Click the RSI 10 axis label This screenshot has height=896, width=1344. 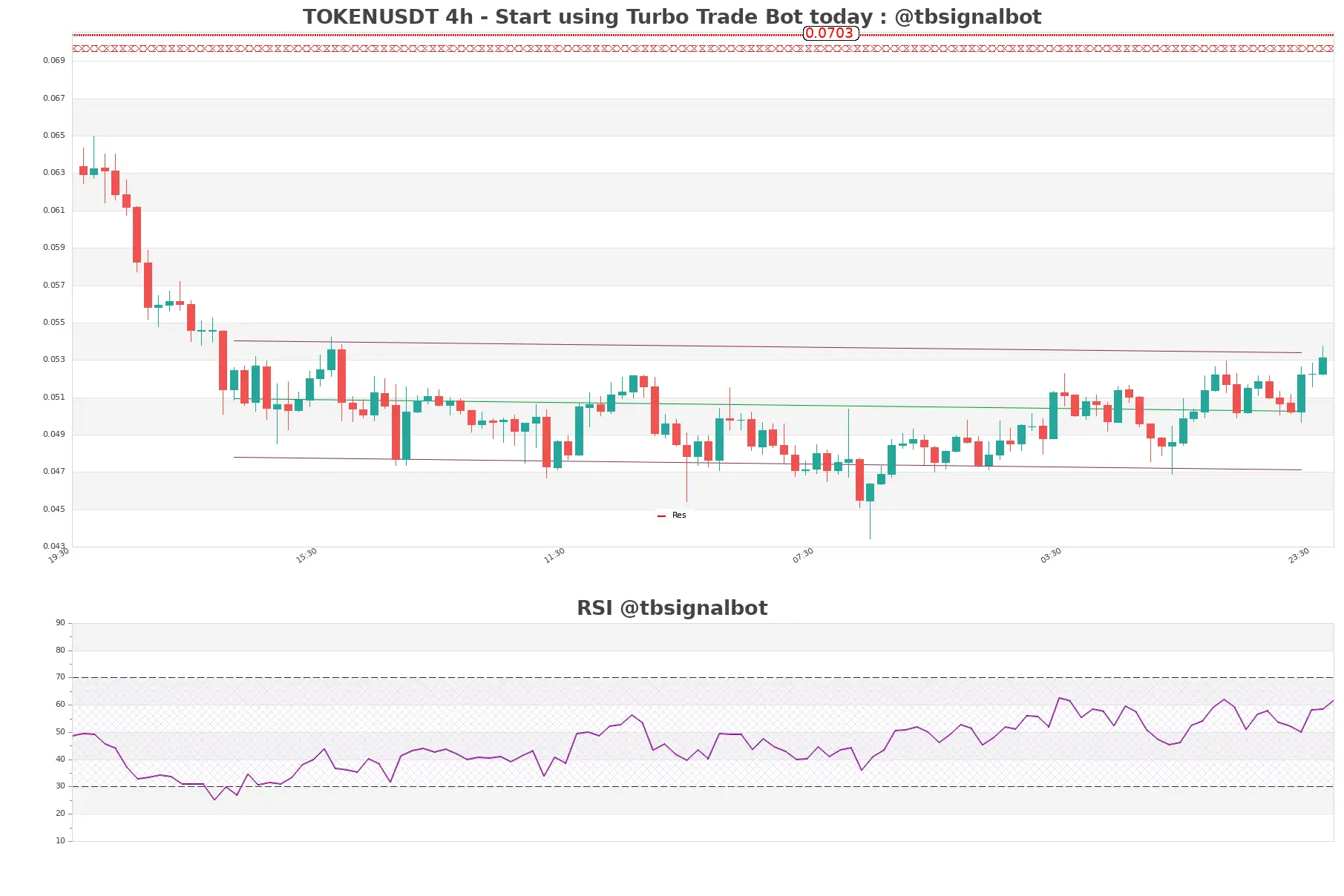pos(60,841)
